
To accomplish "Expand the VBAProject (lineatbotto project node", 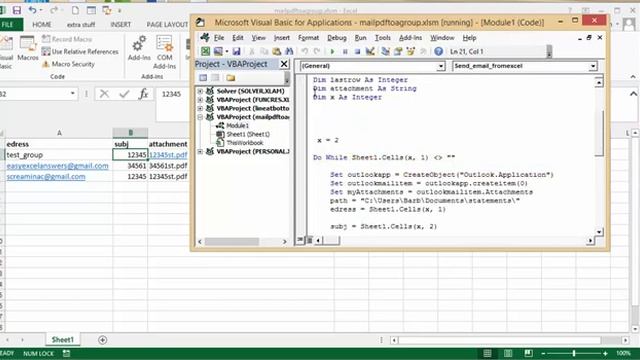I will pyautogui.click(x=200, y=108).
